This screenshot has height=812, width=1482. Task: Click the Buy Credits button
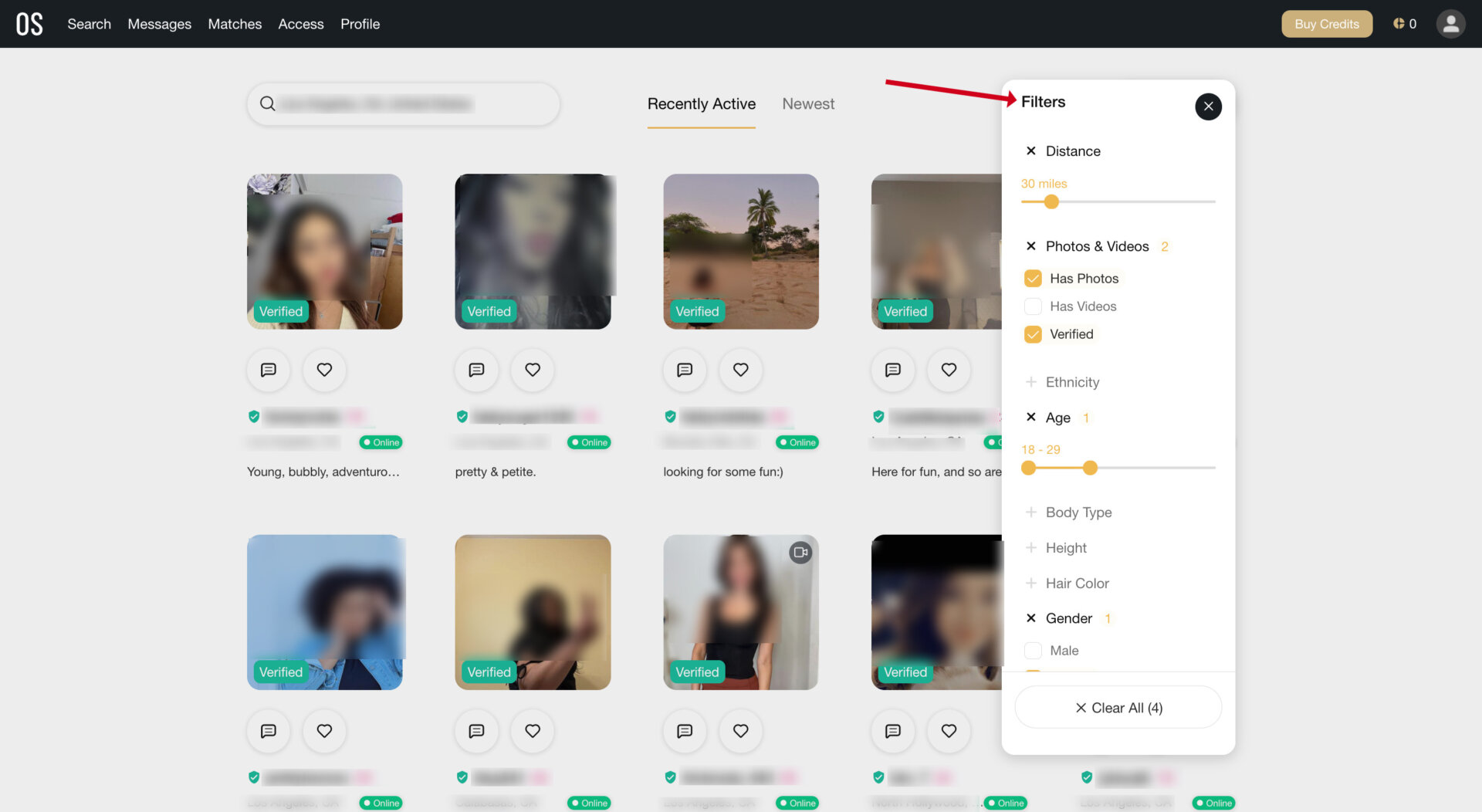point(1326,24)
